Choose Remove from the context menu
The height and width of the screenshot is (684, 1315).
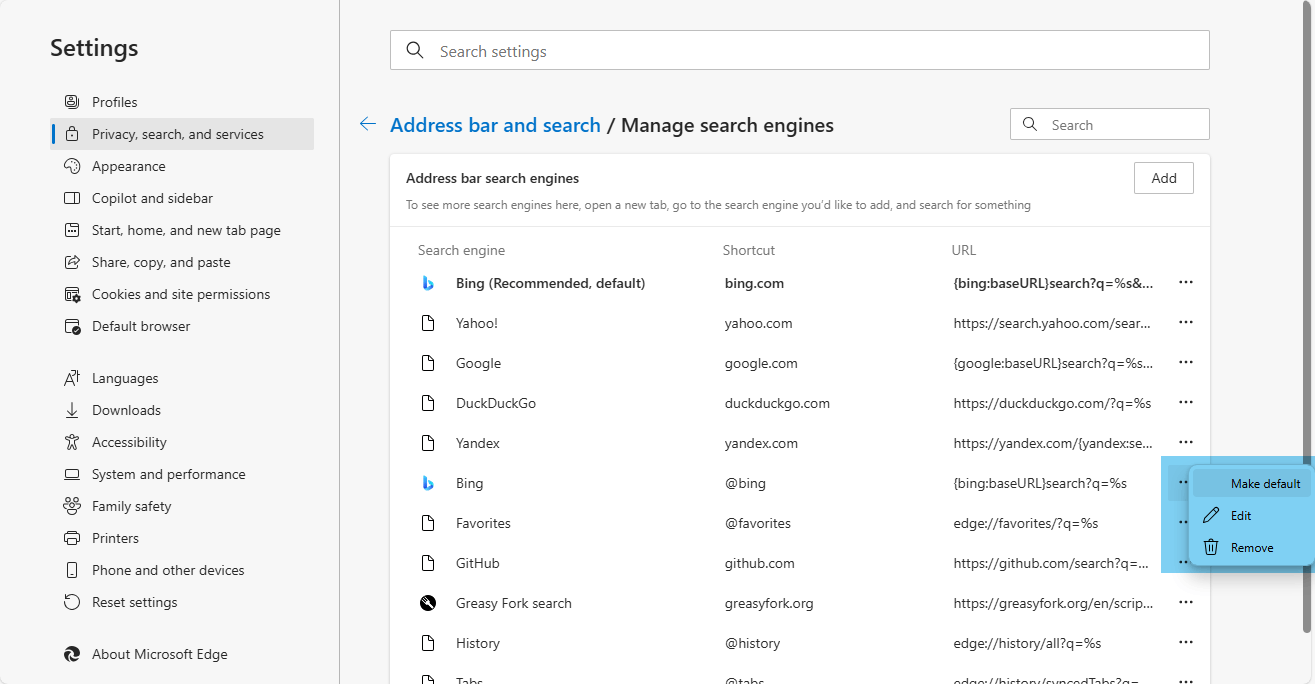(1252, 548)
